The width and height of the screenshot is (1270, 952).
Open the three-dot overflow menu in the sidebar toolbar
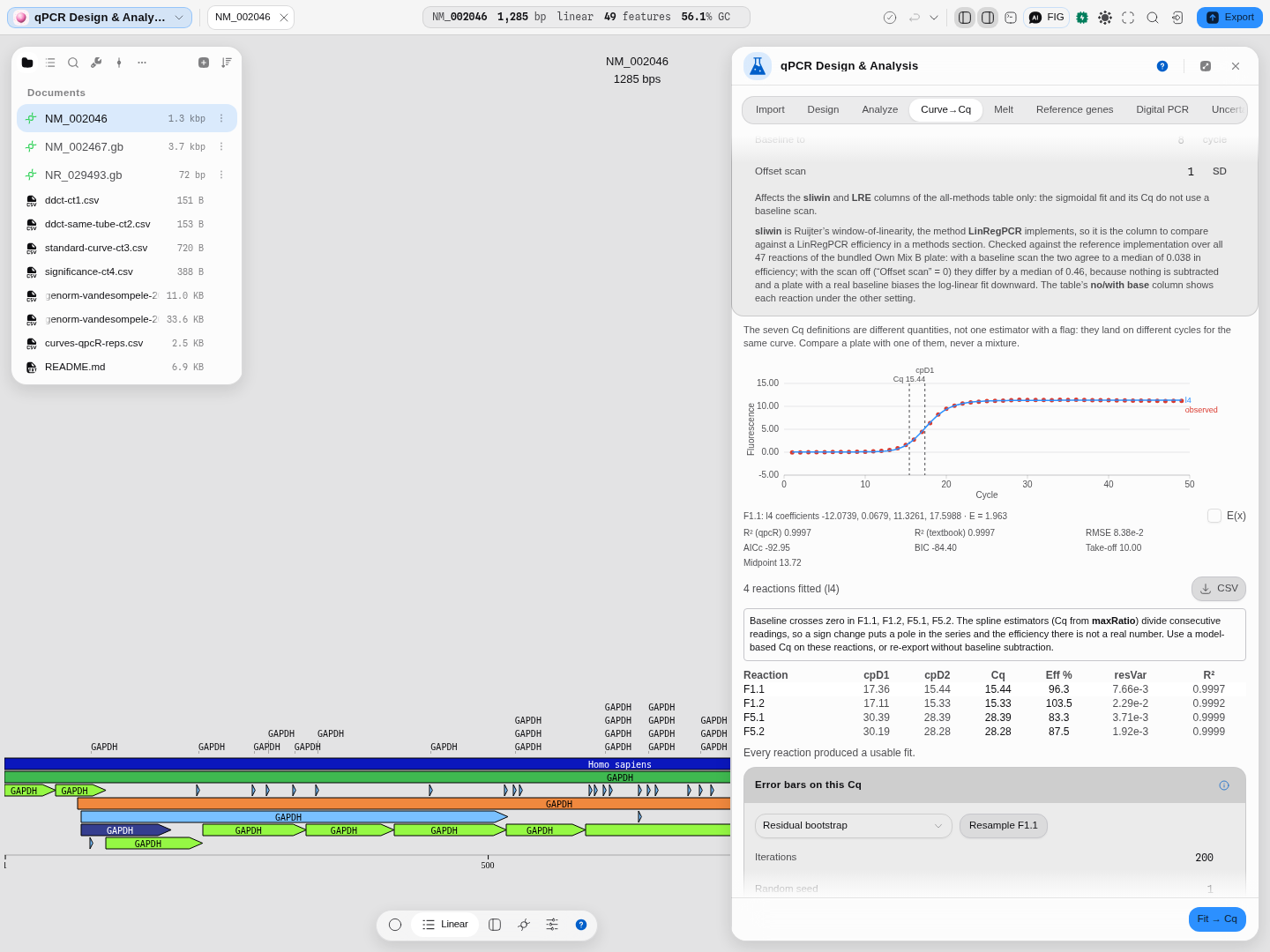pyautogui.click(x=142, y=63)
